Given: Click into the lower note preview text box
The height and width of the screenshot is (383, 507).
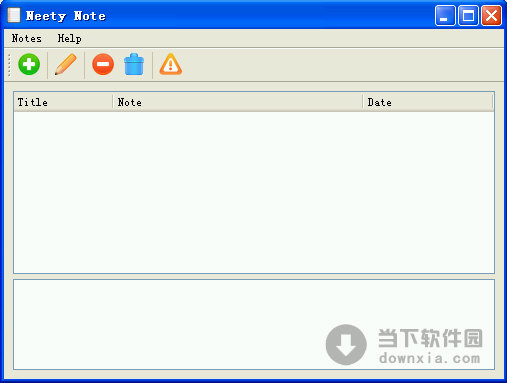Looking at the screenshot, I should point(254,324).
